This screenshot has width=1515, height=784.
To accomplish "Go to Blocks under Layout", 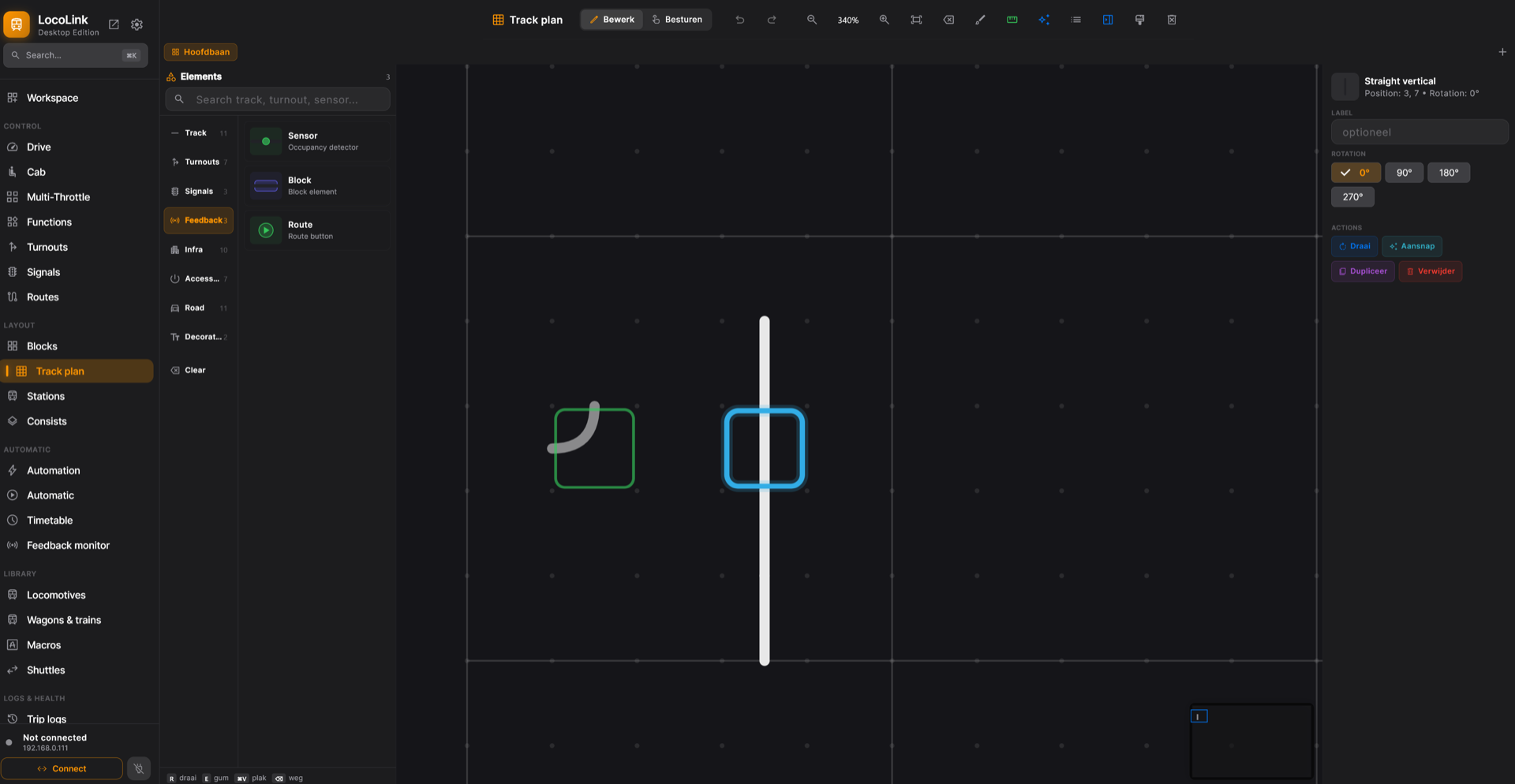I will [x=77, y=346].
